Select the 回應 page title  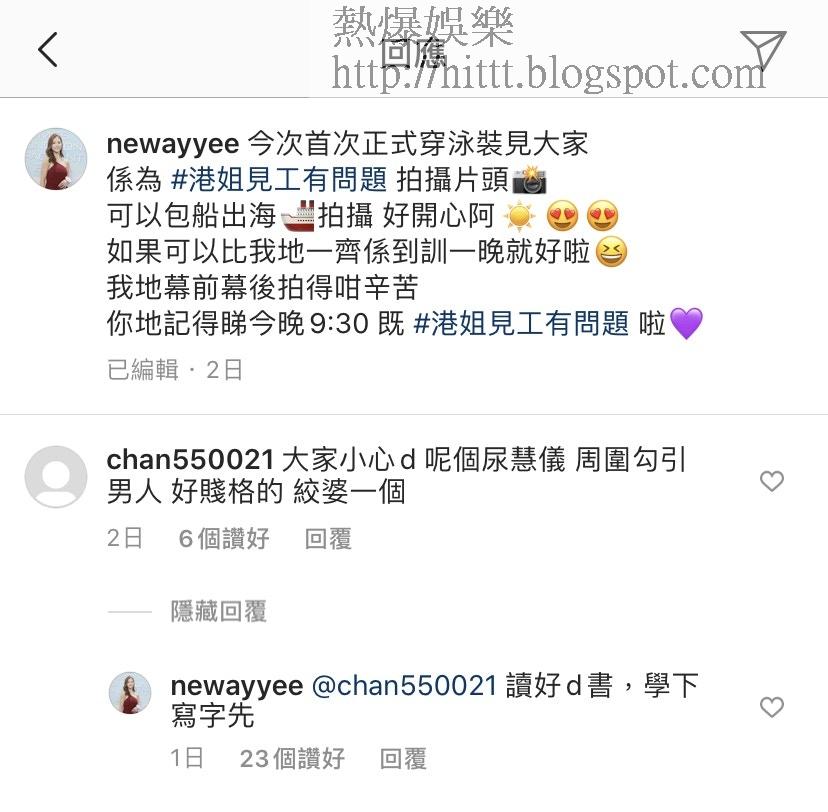click(x=413, y=53)
